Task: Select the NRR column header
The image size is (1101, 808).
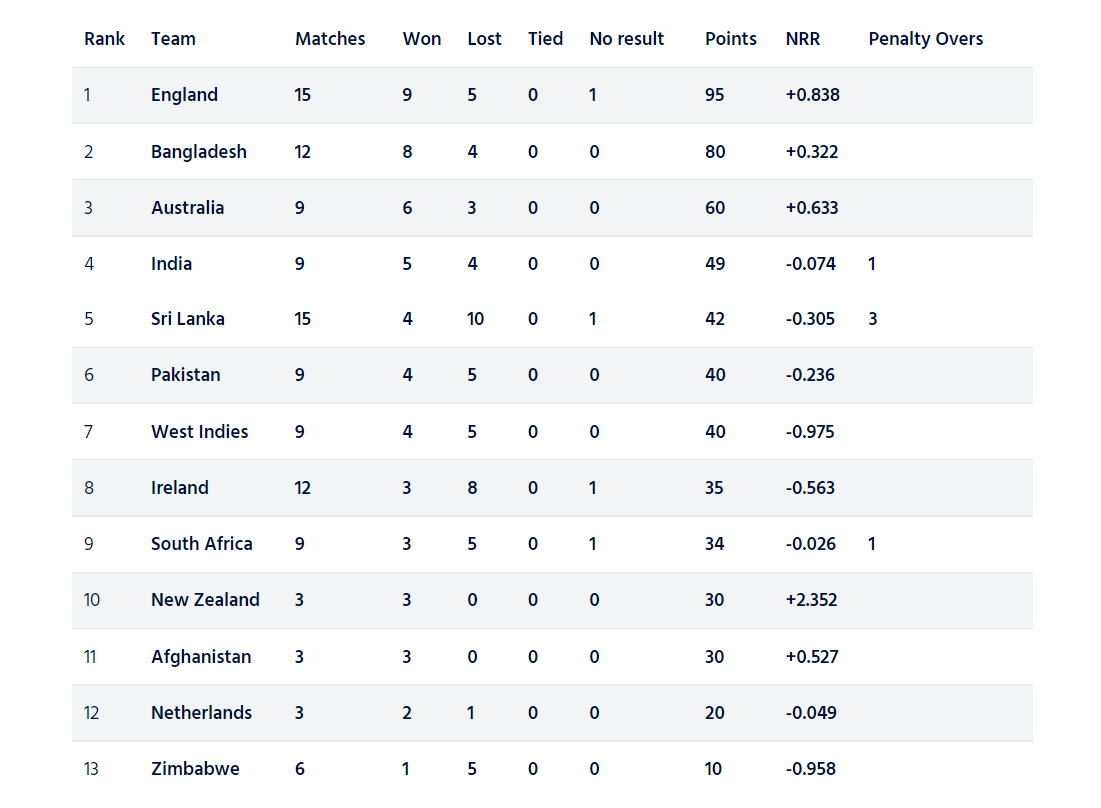Action: coord(803,39)
